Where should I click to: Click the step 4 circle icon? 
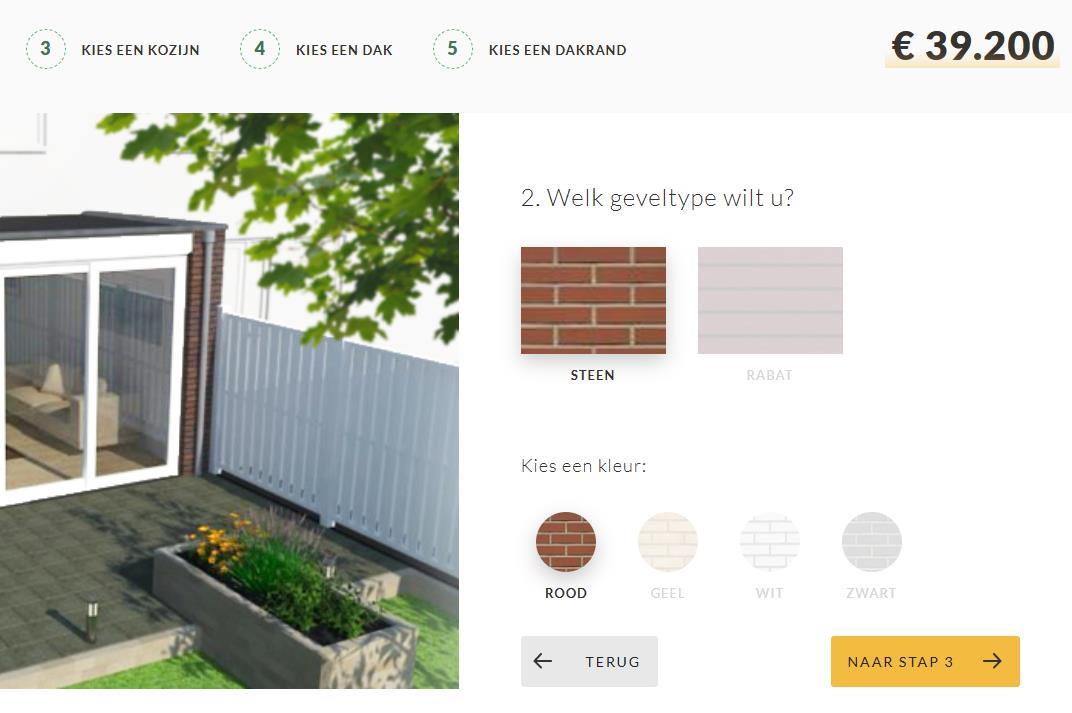click(x=260, y=49)
